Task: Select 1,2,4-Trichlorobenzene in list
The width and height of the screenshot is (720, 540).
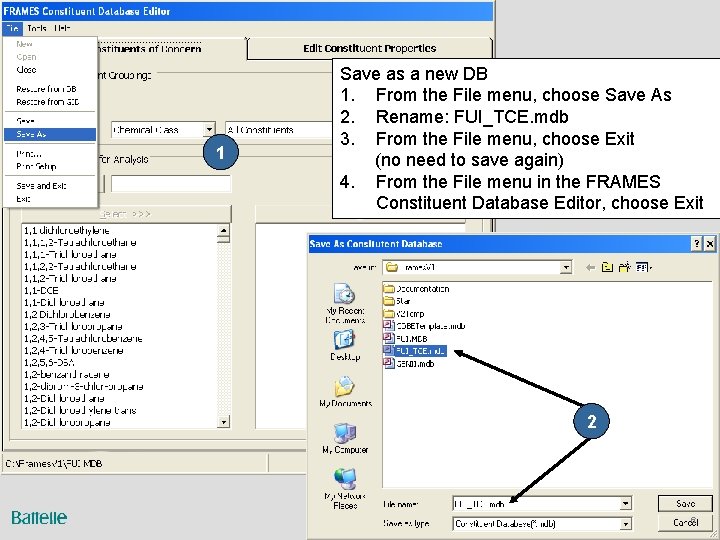Action: (73, 350)
